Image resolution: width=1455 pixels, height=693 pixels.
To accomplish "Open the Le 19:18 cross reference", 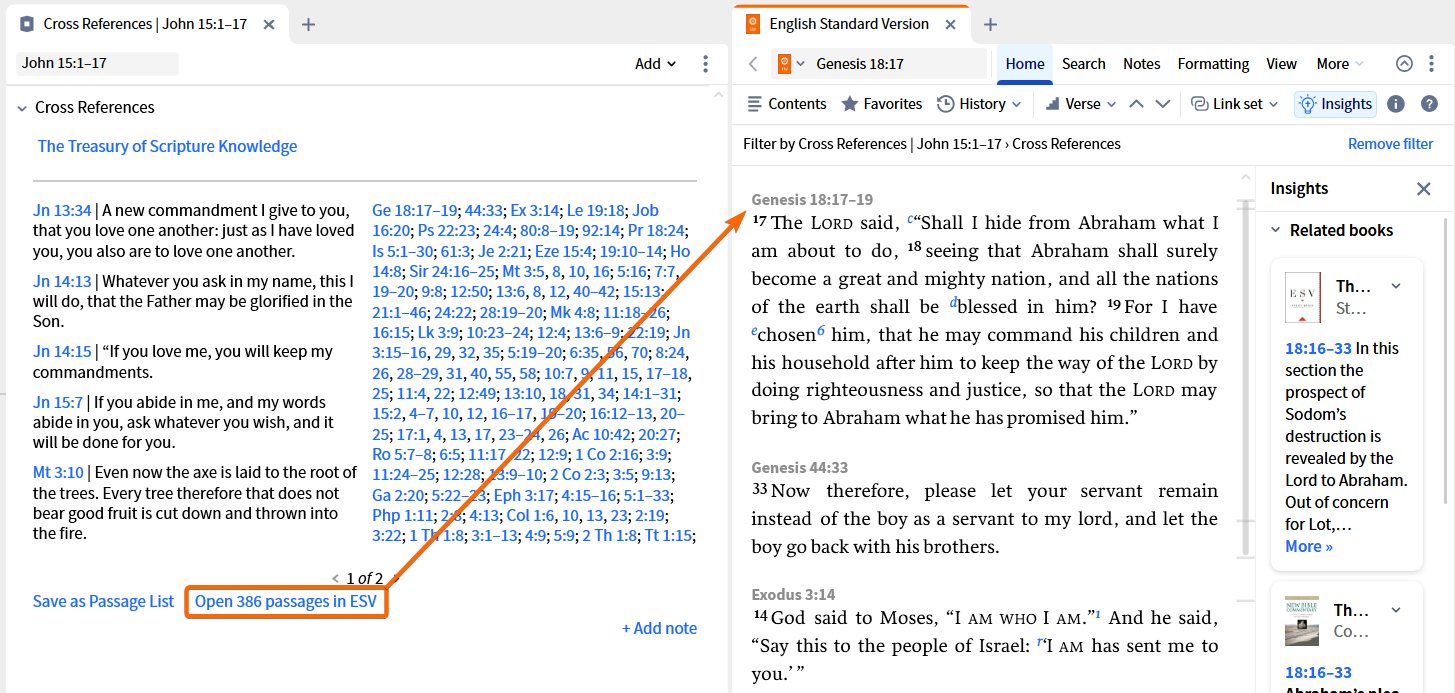I will pos(596,210).
